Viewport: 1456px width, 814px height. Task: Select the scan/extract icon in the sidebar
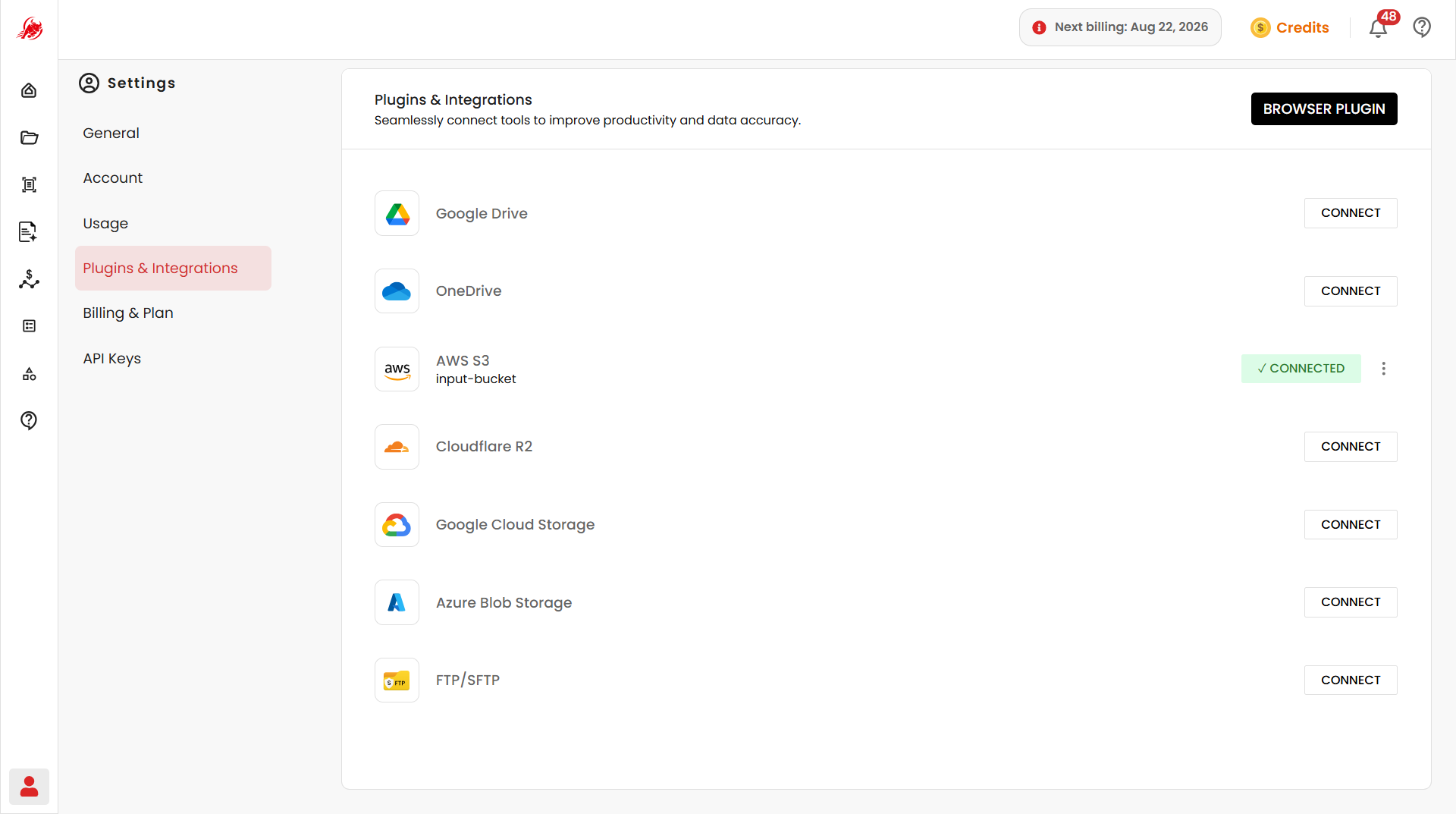tap(29, 184)
